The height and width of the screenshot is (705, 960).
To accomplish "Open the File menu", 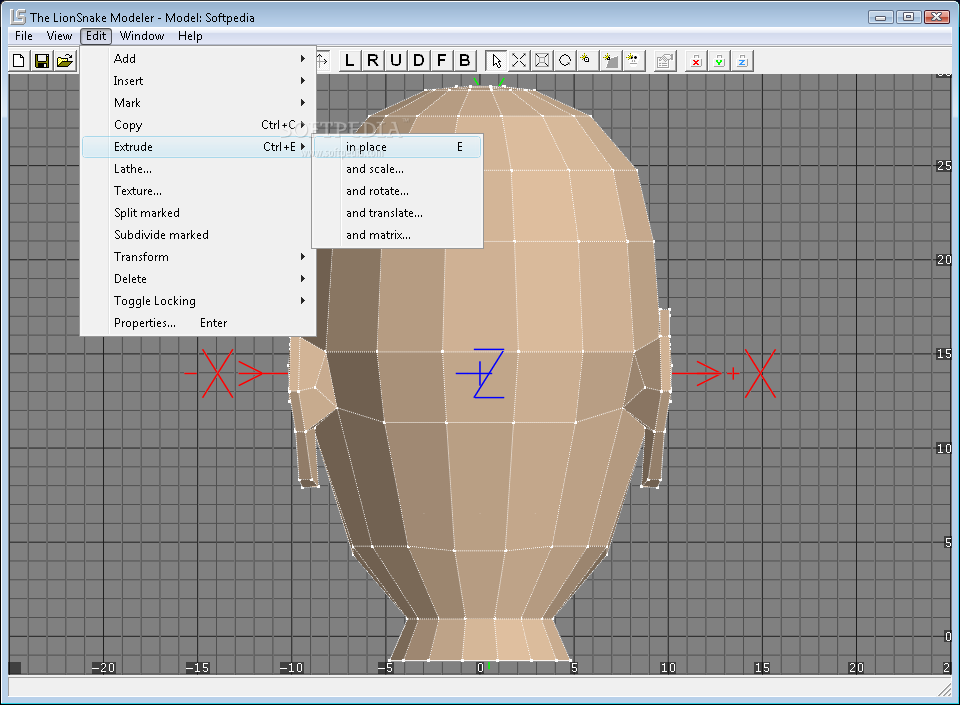I will [24, 35].
